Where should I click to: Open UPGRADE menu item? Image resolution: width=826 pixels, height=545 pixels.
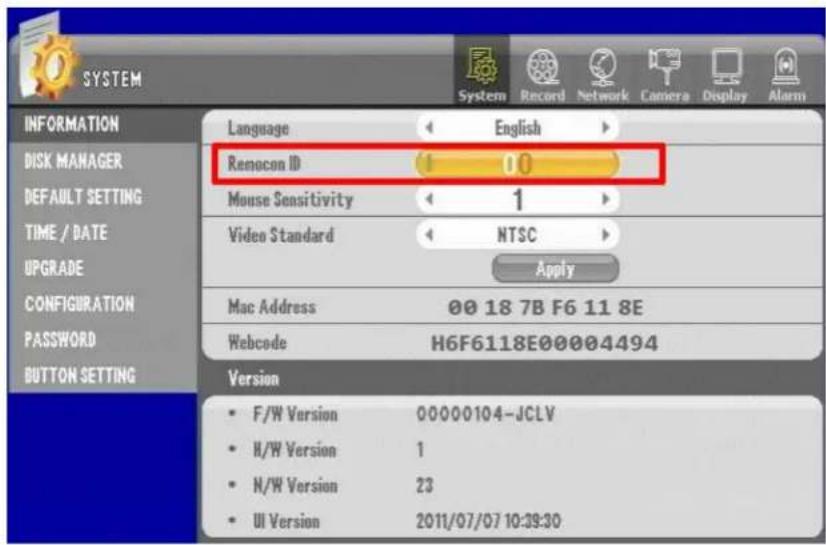(x=54, y=268)
